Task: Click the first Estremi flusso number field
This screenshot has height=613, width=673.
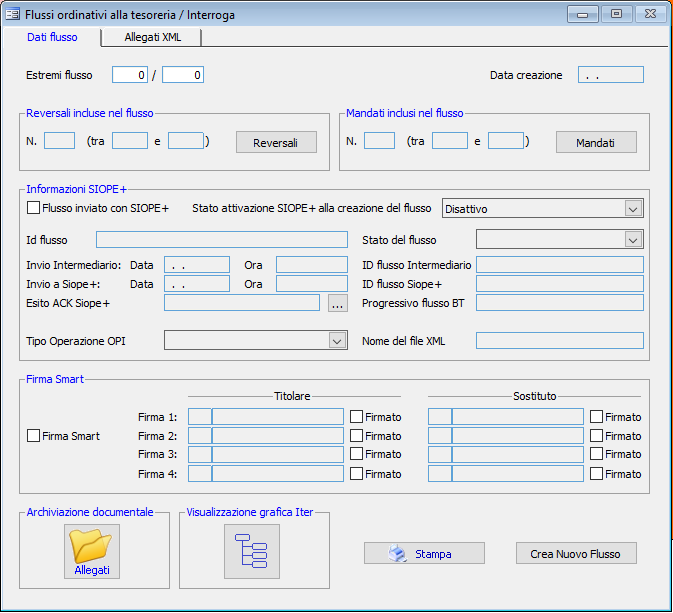Action: tap(130, 75)
